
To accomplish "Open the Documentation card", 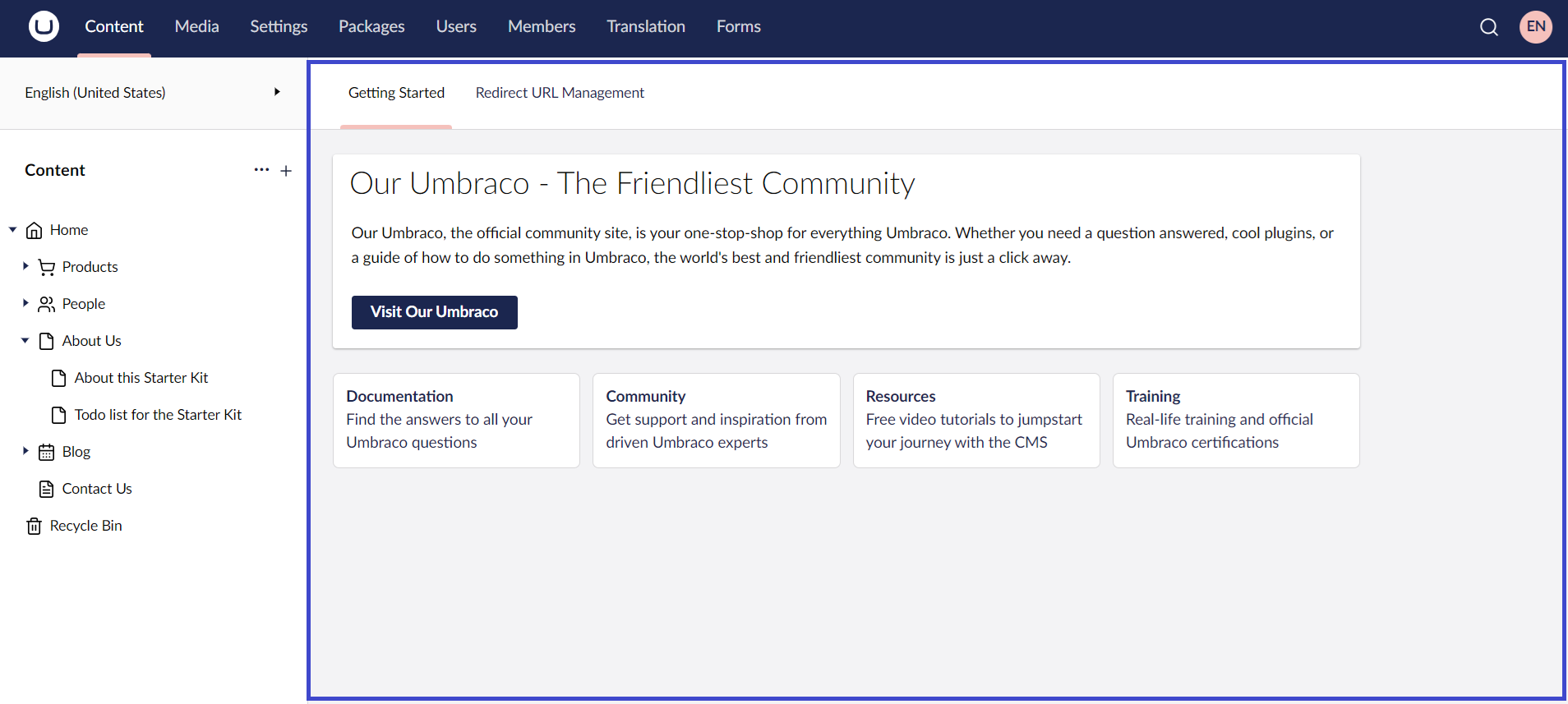I will (x=456, y=421).
